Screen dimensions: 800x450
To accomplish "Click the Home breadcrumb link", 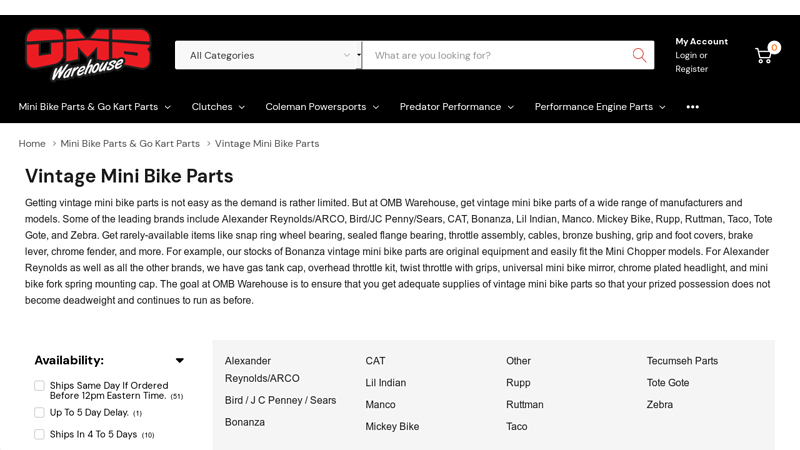I will pyautogui.click(x=32, y=143).
